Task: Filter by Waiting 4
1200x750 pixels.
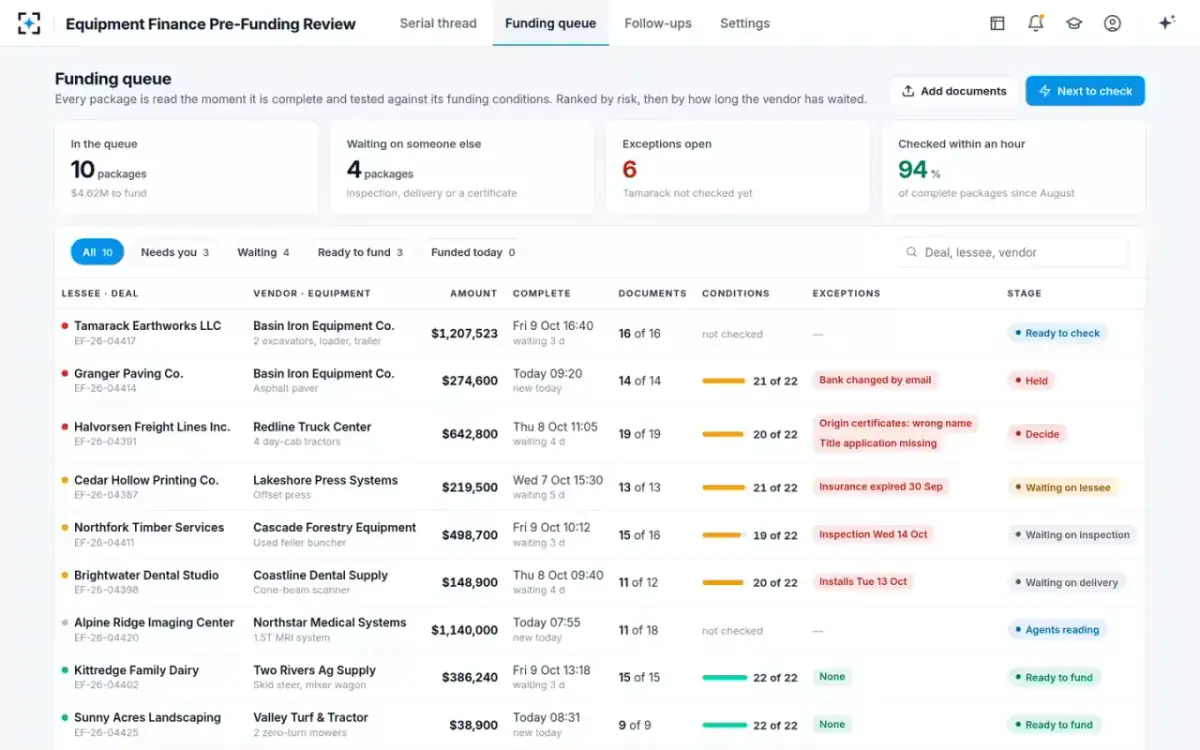Action: (x=263, y=252)
